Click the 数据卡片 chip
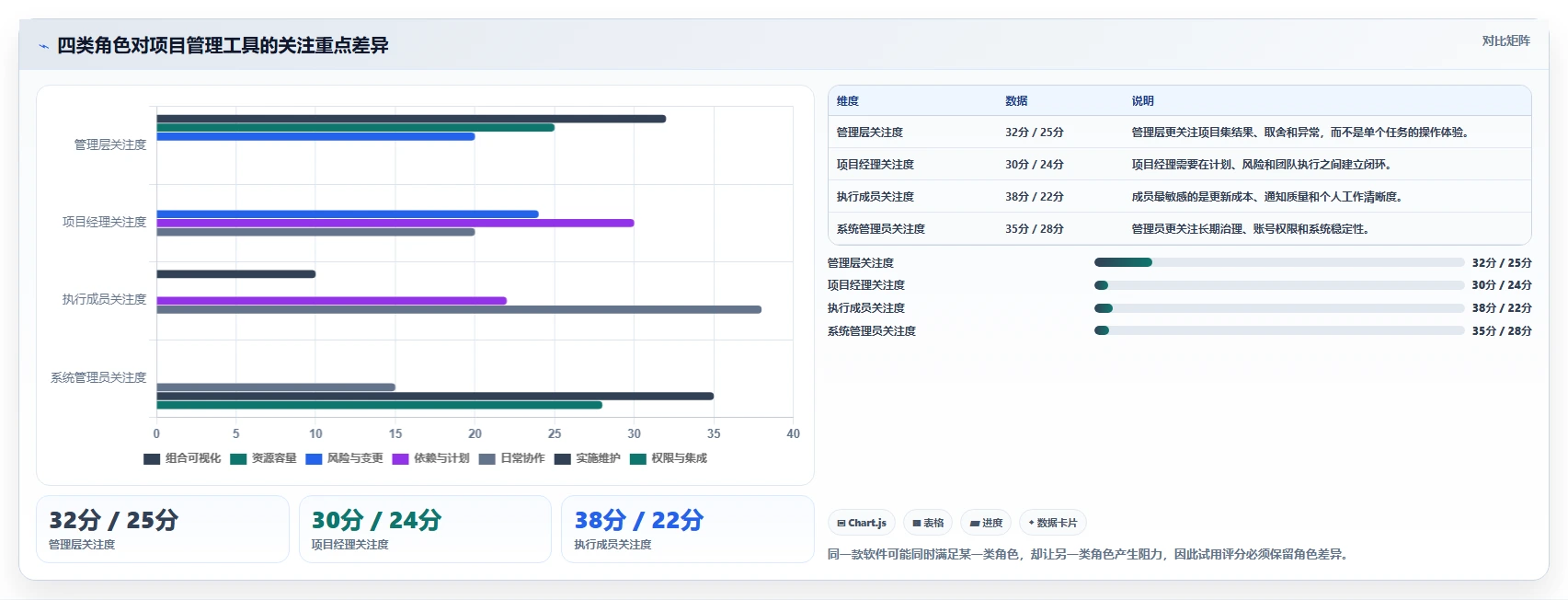Screen dimensions: 1568x600 [x=1053, y=523]
